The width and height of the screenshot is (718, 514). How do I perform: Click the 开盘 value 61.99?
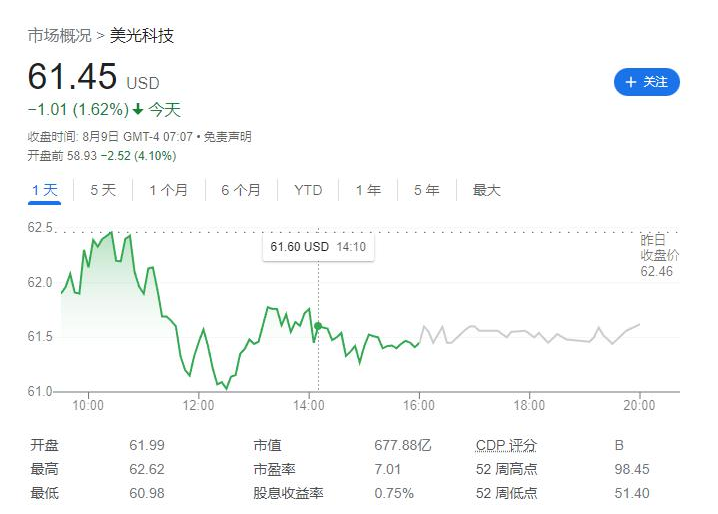[x=147, y=445]
